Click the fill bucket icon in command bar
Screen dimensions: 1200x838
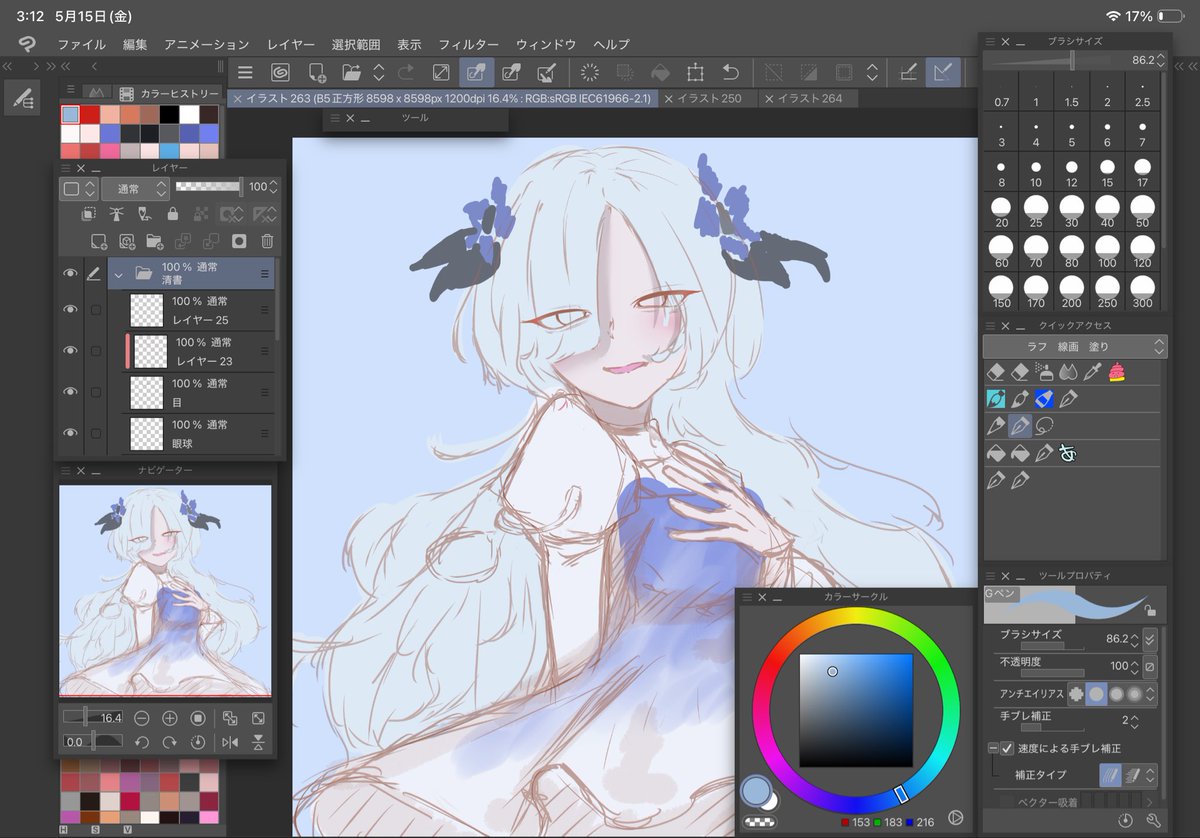(659, 72)
